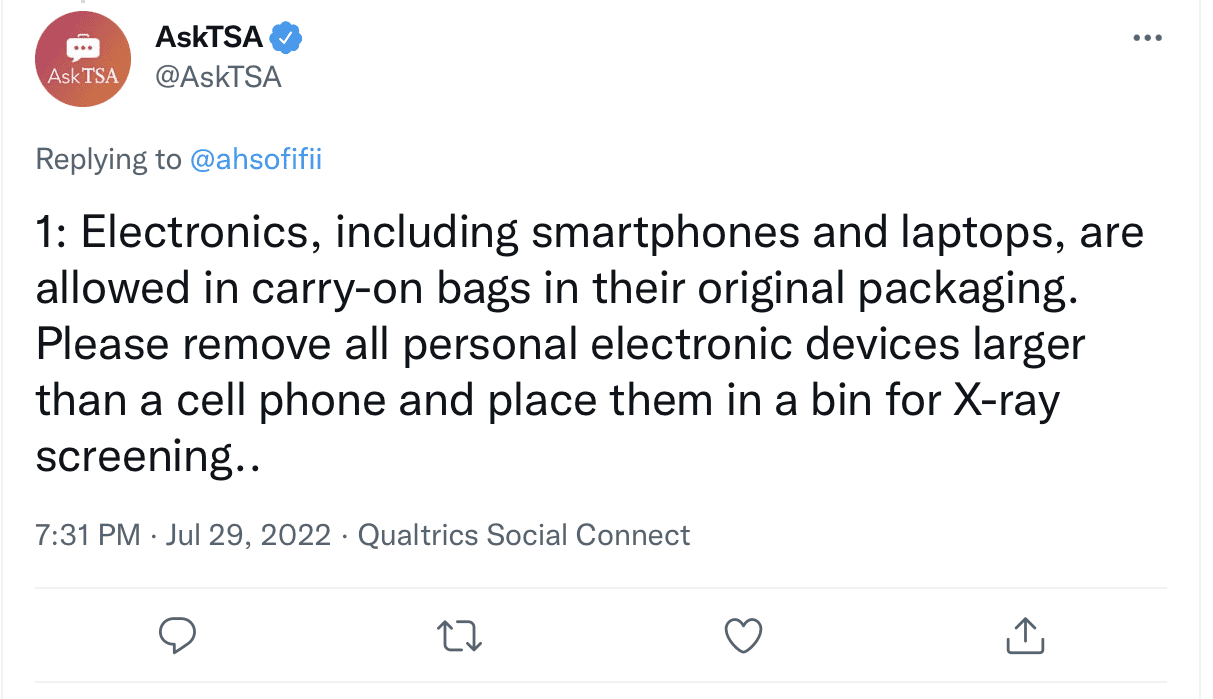Like the tweet with the heart icon
Viewport: 1213px width, 699px height.
[x=743, y=635]
